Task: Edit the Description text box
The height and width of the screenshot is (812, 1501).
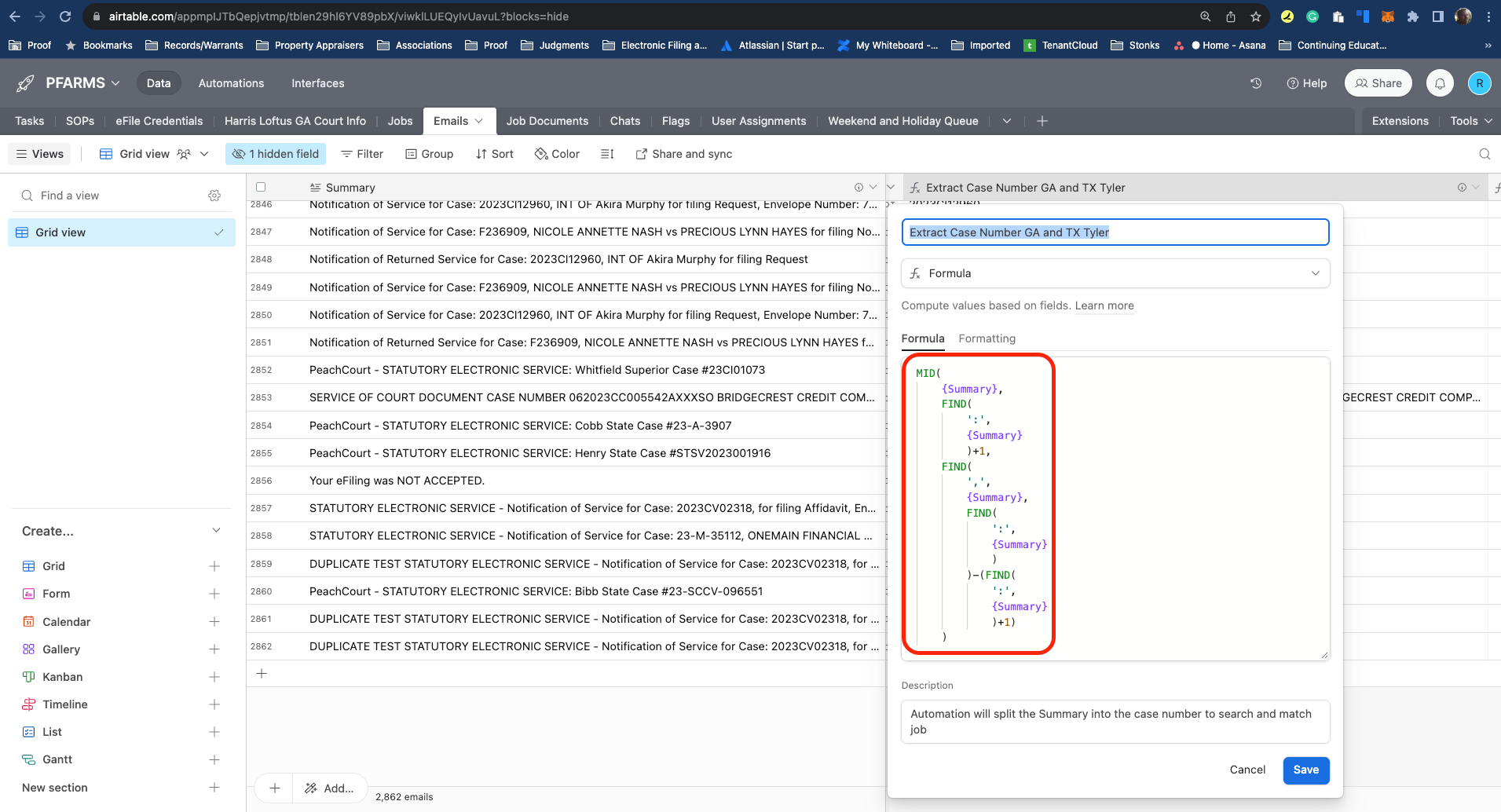Action: pyautogui.click(x=1115, y=722)
